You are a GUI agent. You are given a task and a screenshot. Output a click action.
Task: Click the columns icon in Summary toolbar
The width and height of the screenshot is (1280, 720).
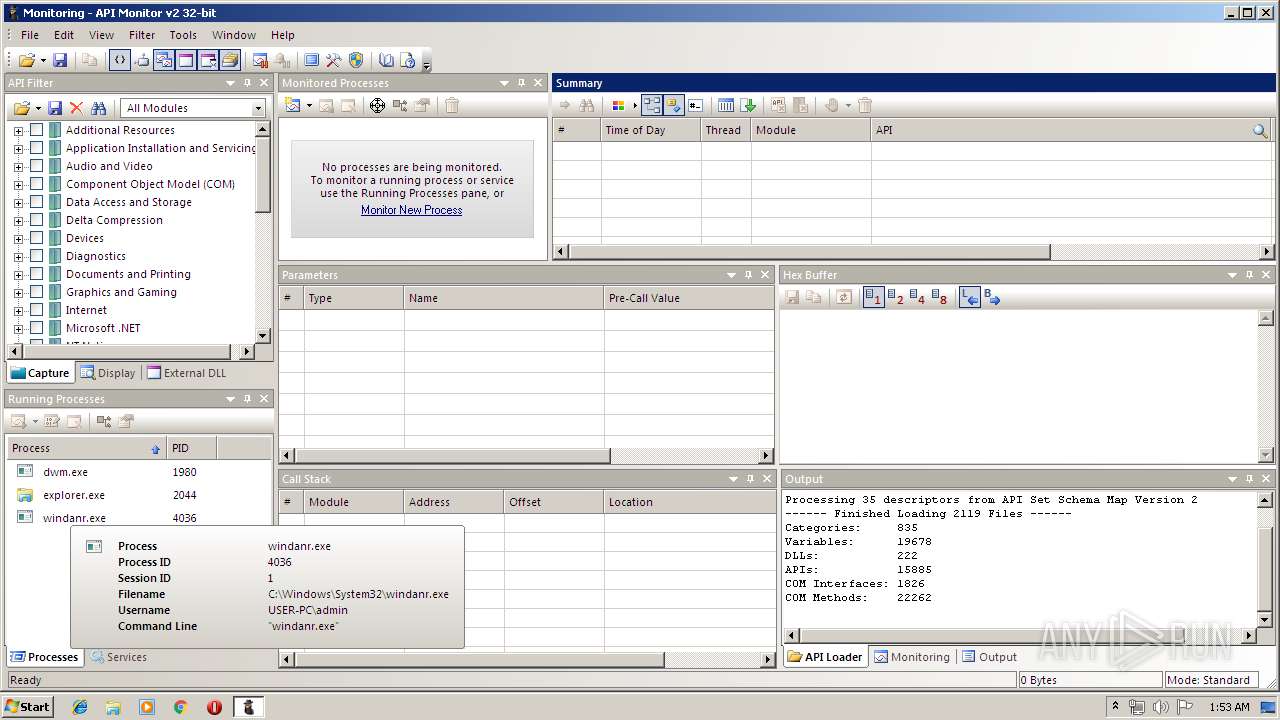point(726,105)
